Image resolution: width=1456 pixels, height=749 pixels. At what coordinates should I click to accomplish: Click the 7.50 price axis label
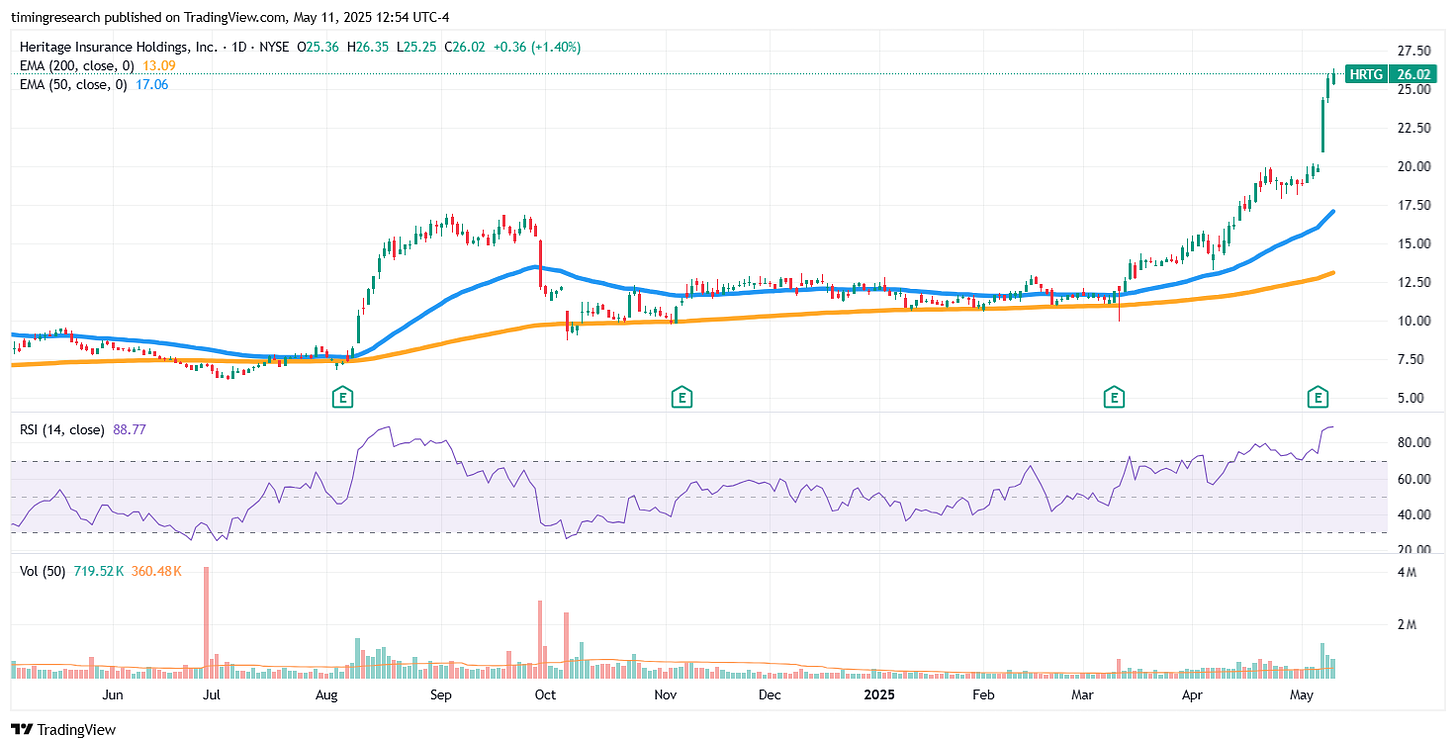point(1410,359)
